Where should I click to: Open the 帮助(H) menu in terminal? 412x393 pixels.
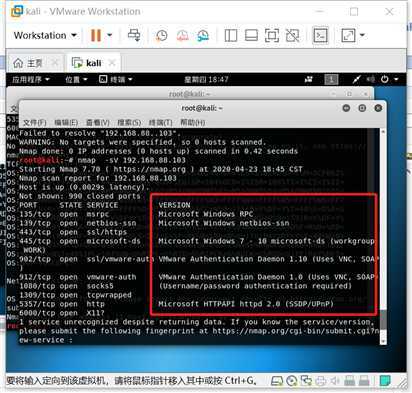(x=192, y=123)
